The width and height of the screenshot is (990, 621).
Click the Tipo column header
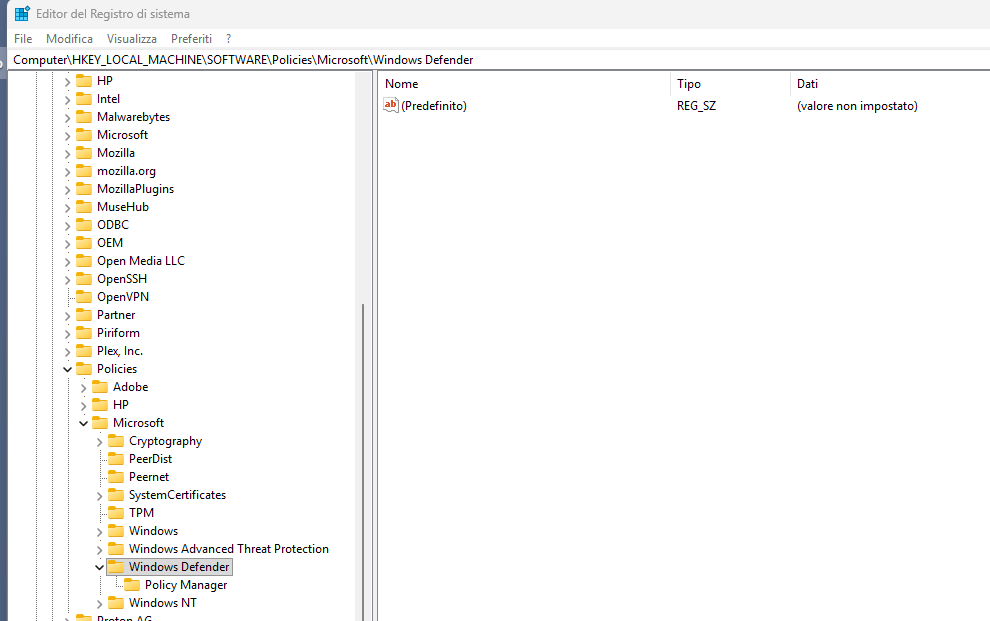(730, 83)
